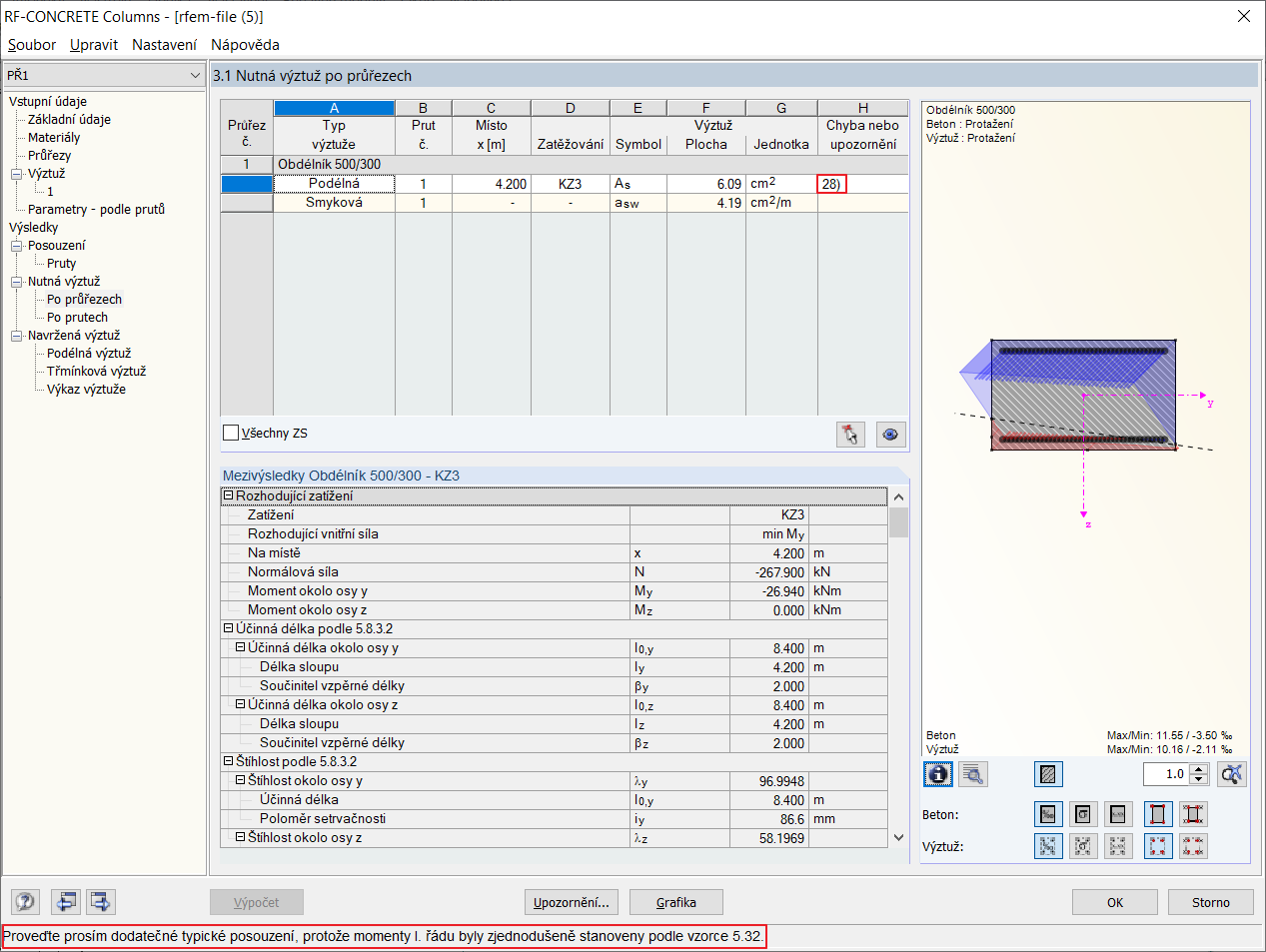Open the Nastavení menu
This screenshot has height=952, width=1266.
164,45
